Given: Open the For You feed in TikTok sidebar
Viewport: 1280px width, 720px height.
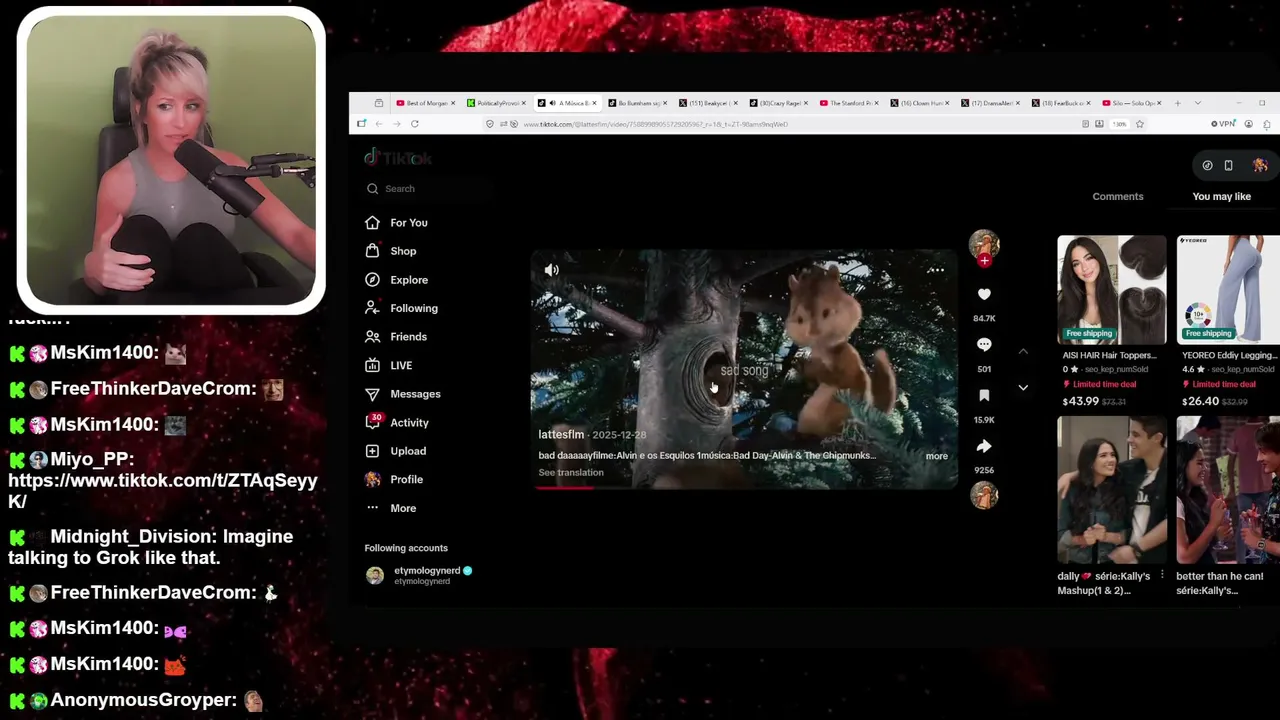Looking at the screenshot, I should point(396,223).
